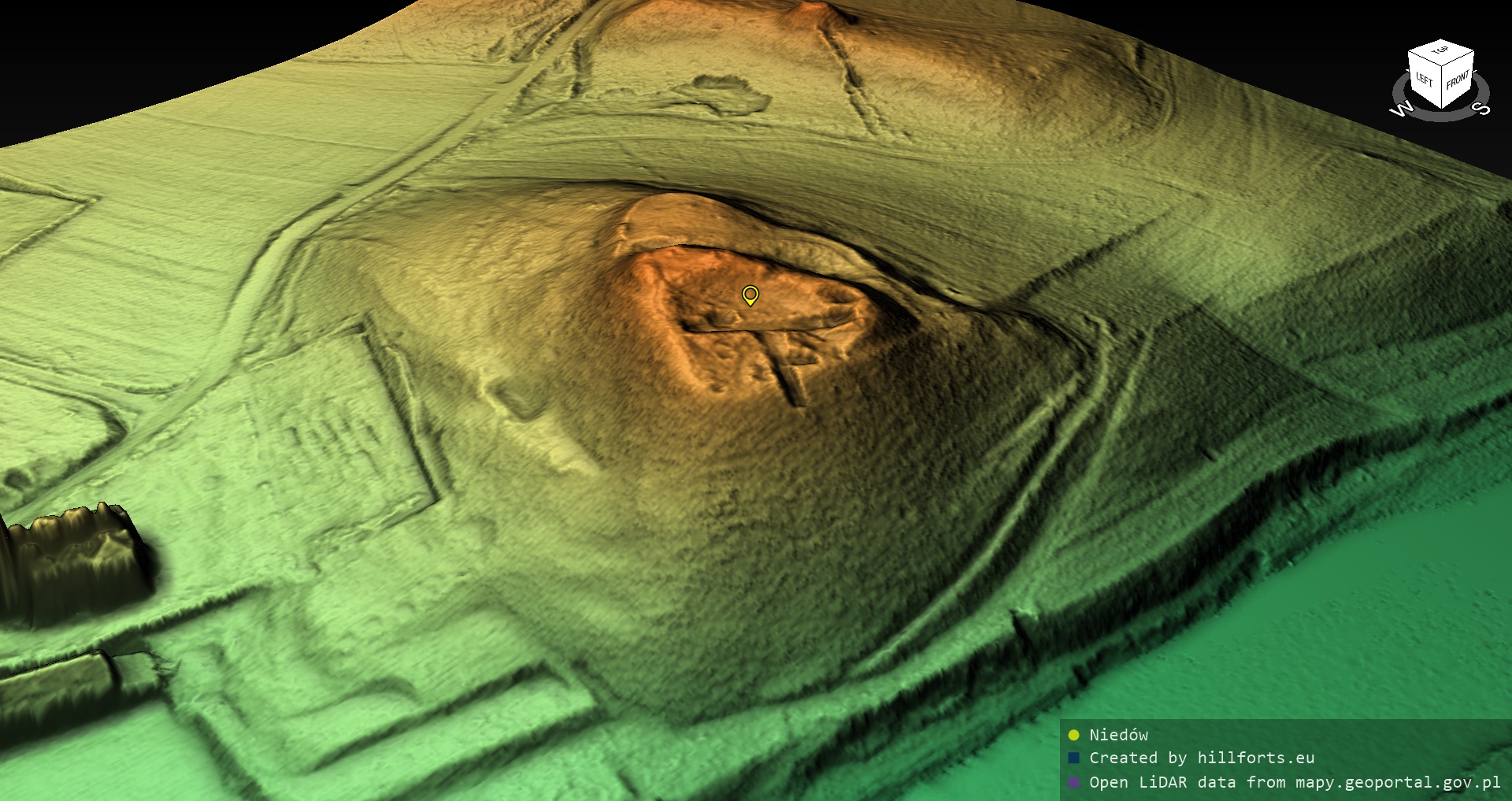Click the tall building block at left edge

75,559
